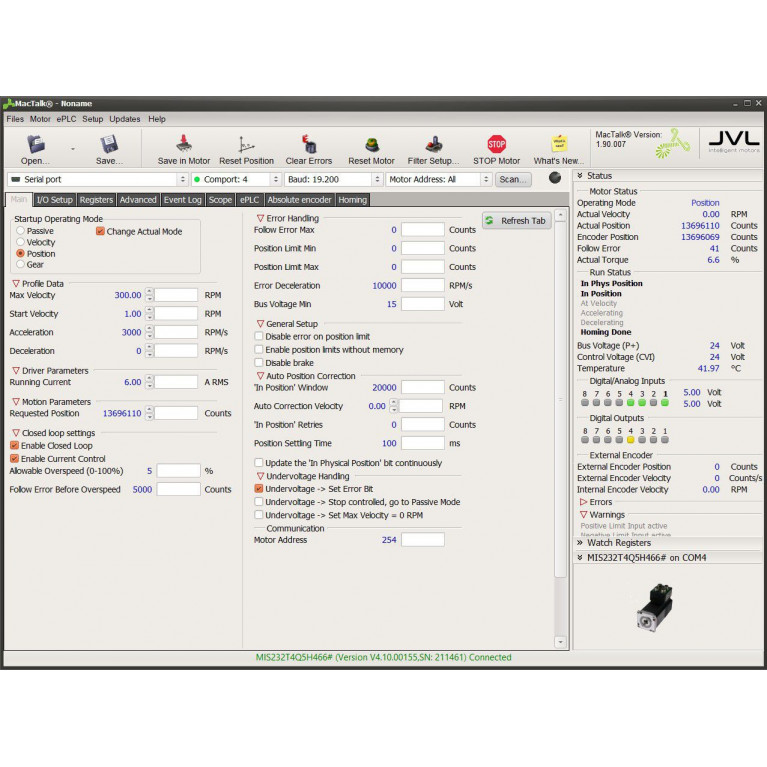Collapse the MIS232T4Q5H466# on COM4 panel
767x767 pixels.
(x=580, y=558)
